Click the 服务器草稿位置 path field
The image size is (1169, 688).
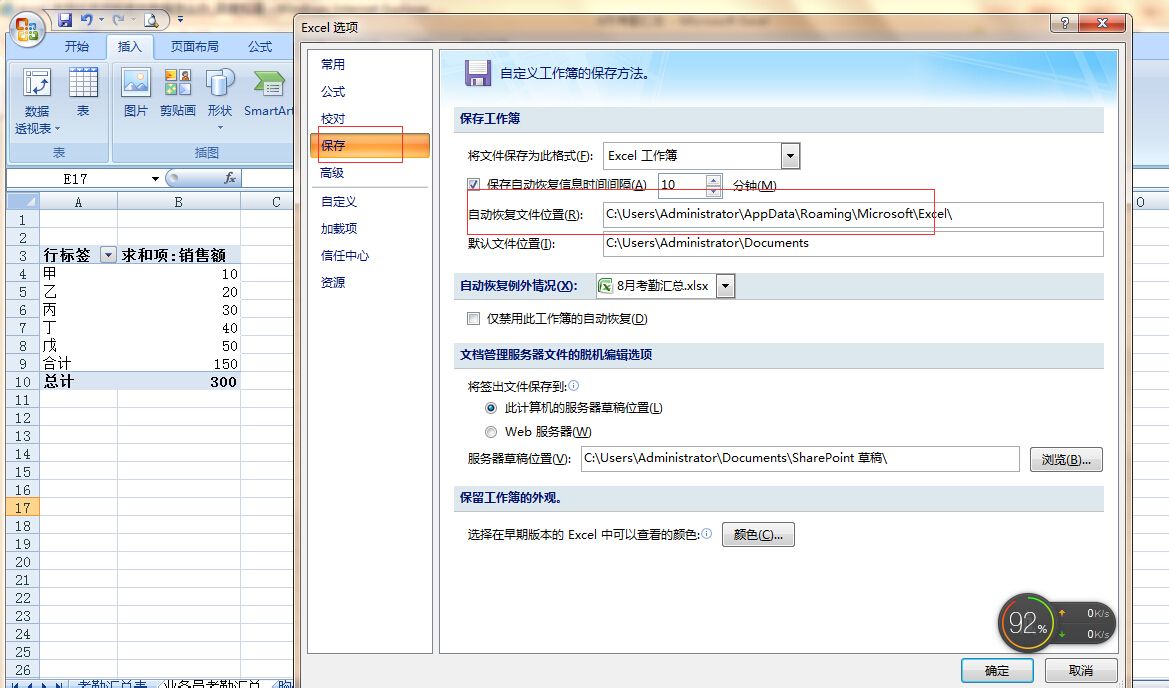800,458
